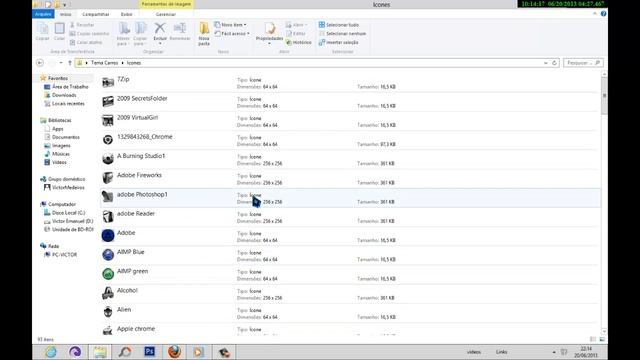Open PC-VICTOR under Rede
The height and width of the screenshot is (360, 640).
click(x=64, y=255)
